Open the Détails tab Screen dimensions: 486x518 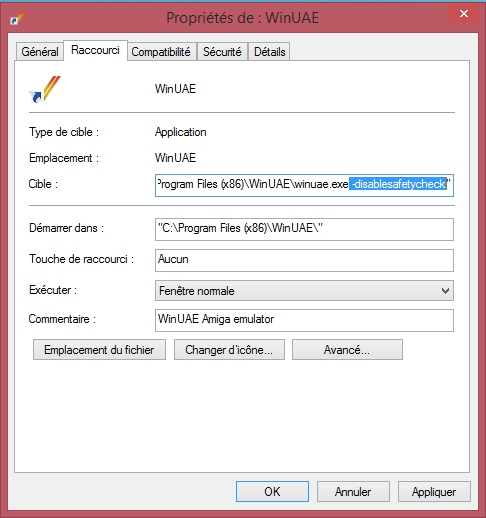(x=270, y=52)
